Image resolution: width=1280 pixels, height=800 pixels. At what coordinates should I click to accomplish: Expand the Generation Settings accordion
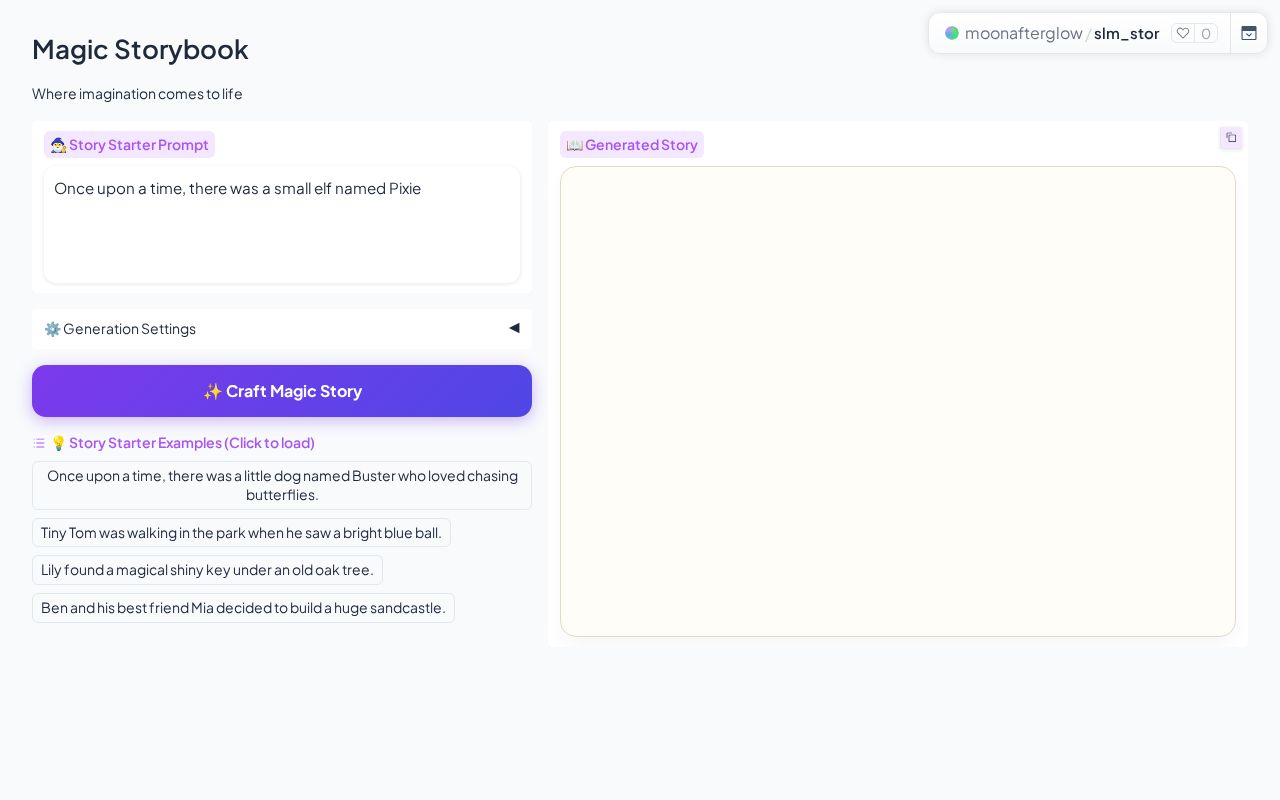click(282, 329)
